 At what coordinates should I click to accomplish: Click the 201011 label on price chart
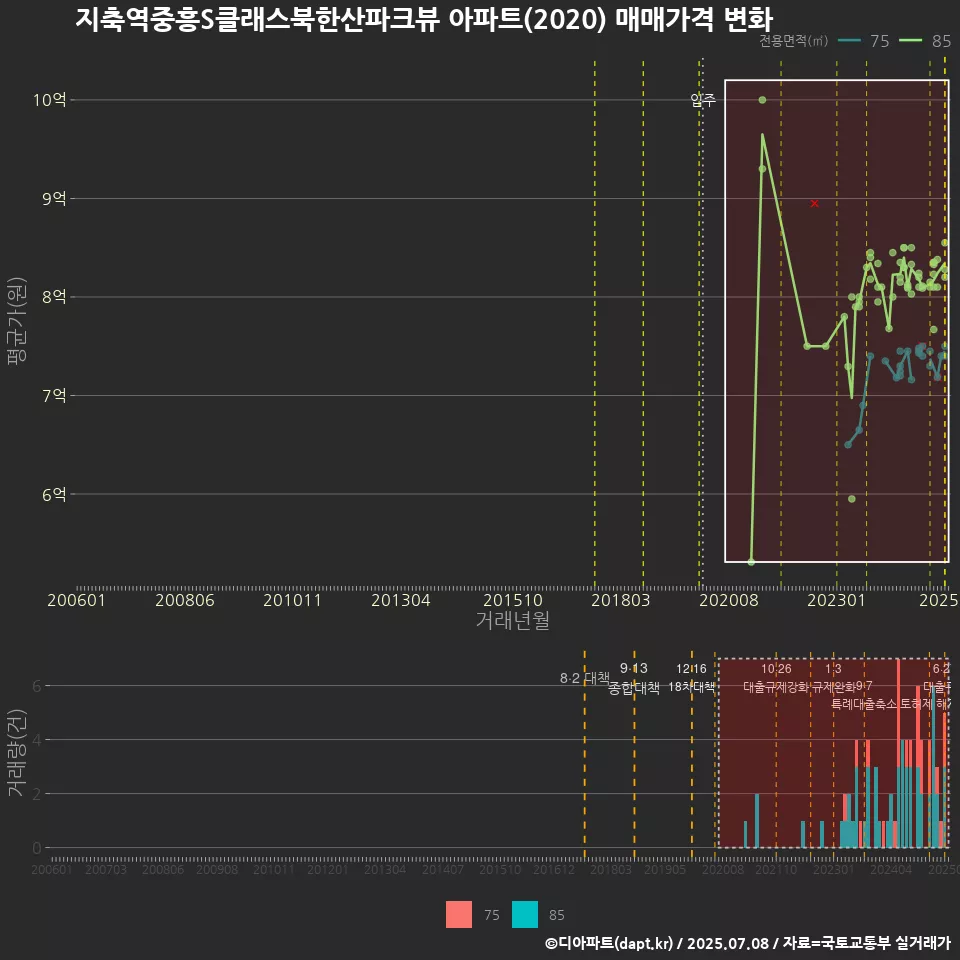point(293,600)
